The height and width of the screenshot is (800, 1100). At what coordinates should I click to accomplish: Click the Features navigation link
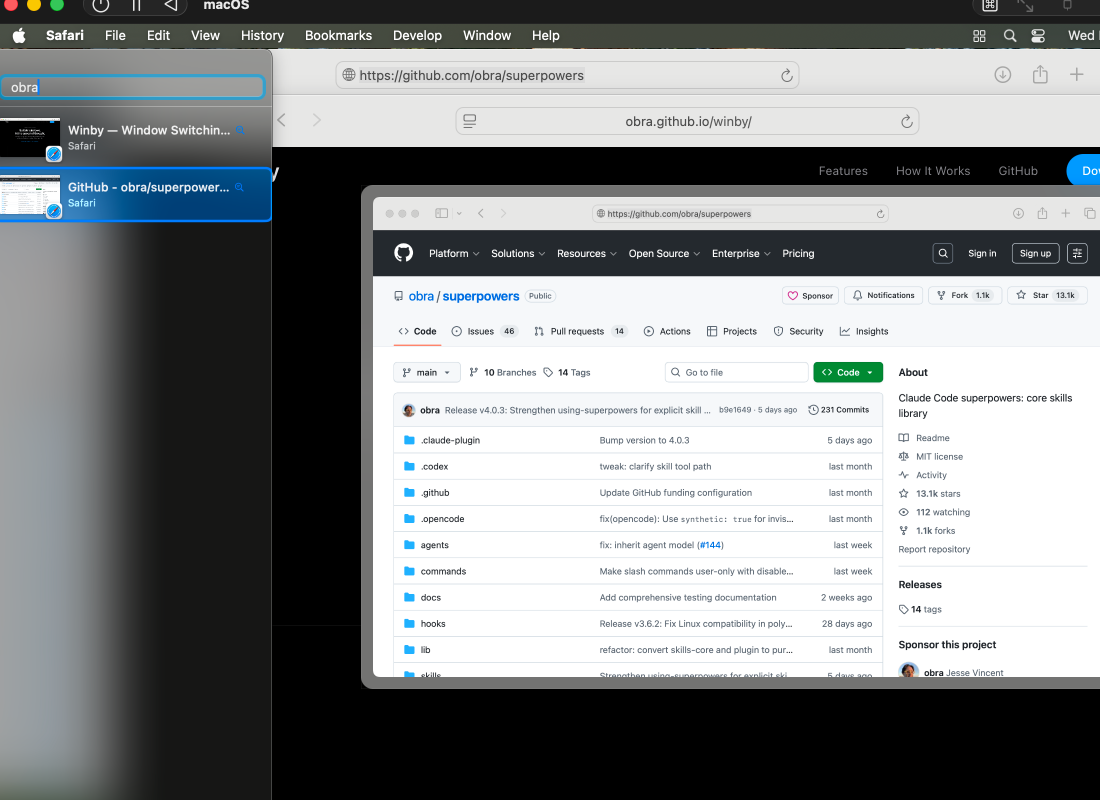click(x=843, y=171)
